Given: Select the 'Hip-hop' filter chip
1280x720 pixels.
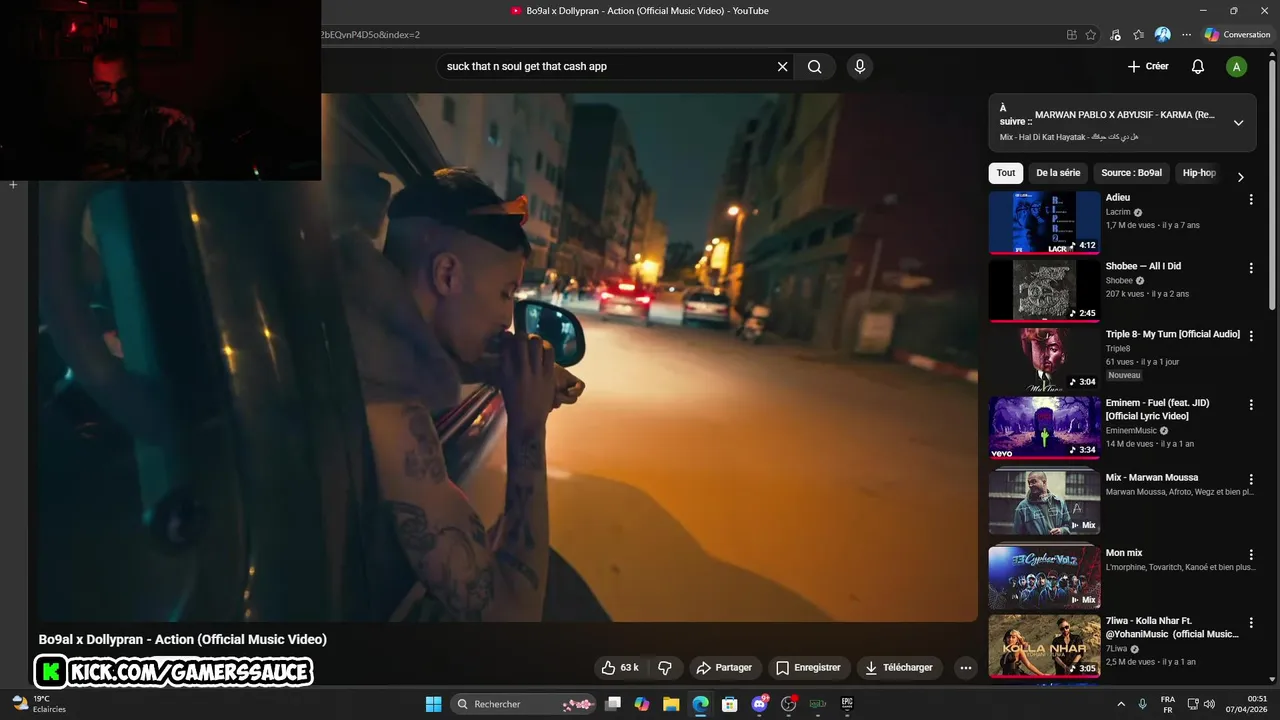Looking at the screenshot, I should [1199, 173].
